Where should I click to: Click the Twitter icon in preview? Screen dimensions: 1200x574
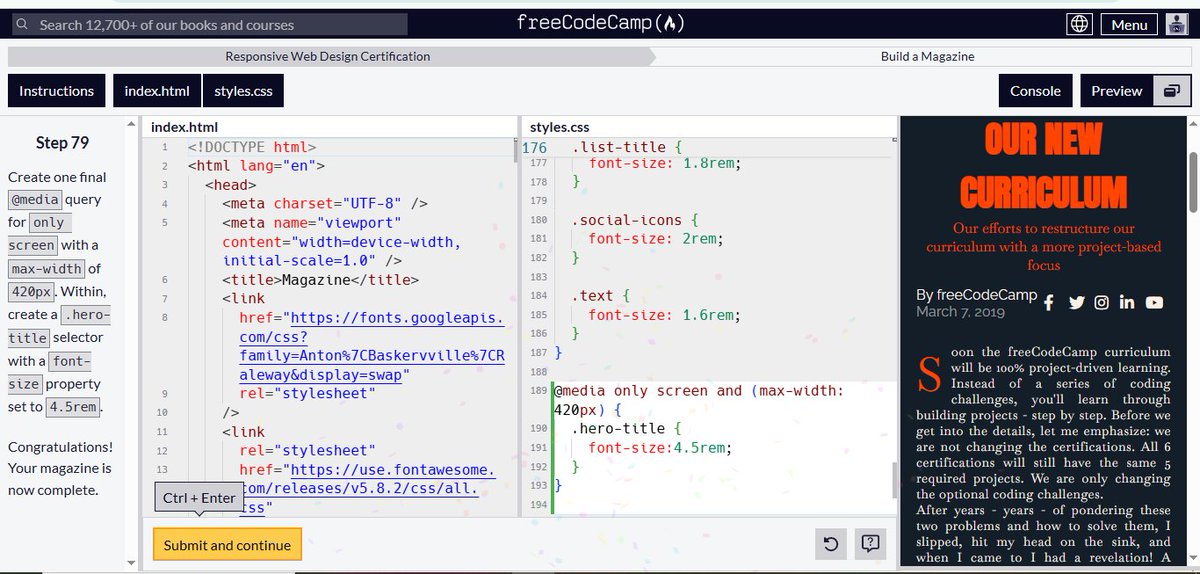[x=1076, y=302]
